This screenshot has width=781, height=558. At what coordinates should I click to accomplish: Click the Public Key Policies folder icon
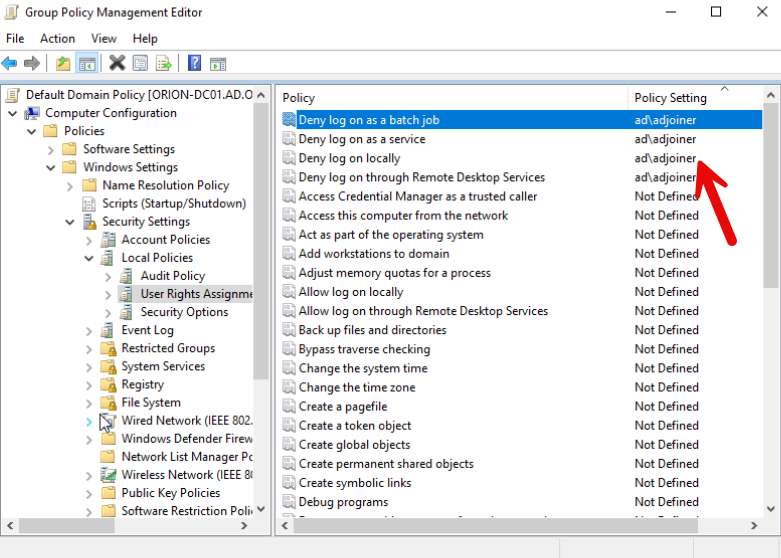108,493
